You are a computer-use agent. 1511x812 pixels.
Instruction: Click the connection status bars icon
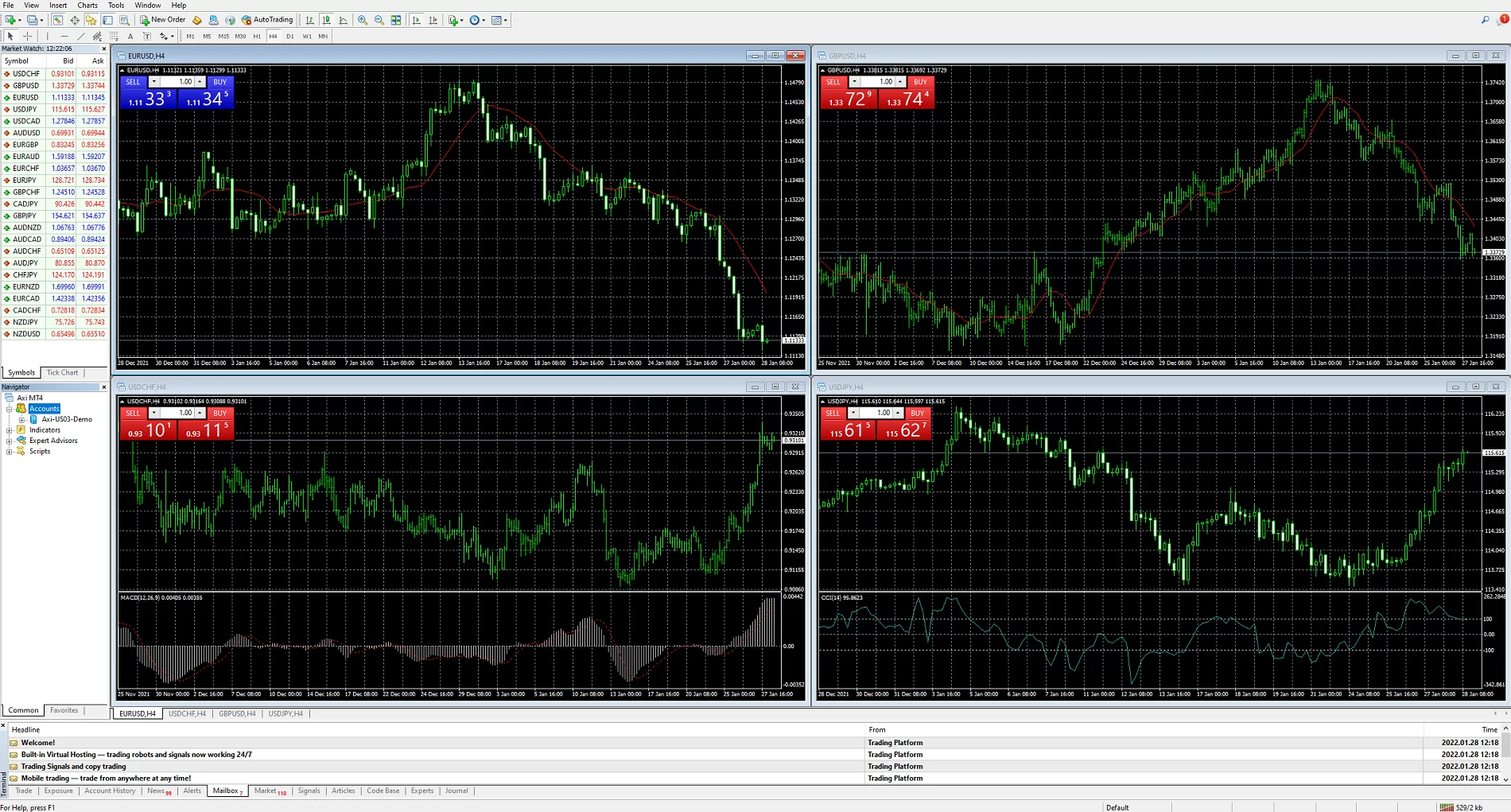tap(1447, 807)
